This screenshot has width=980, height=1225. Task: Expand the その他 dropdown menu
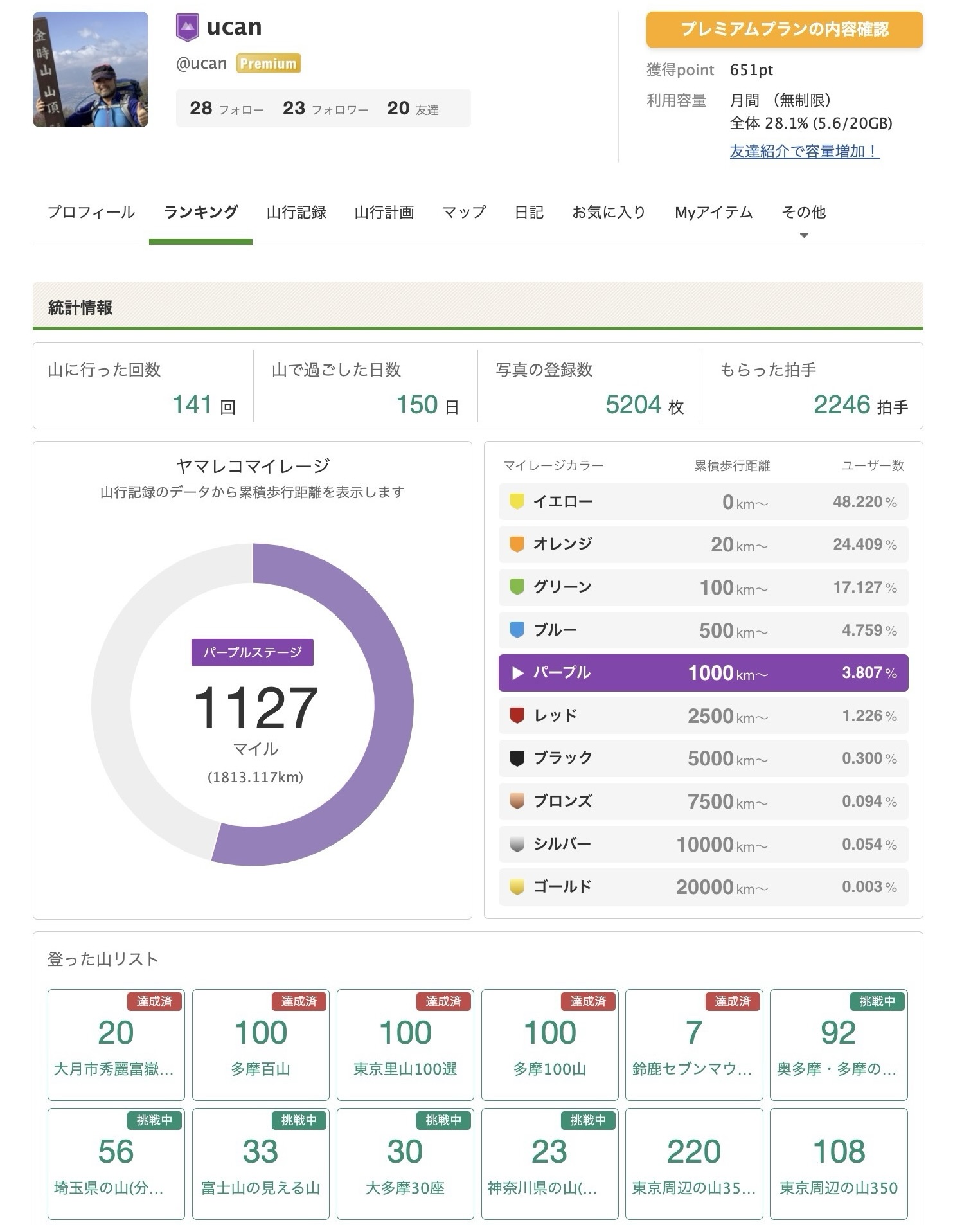point(803,219)
